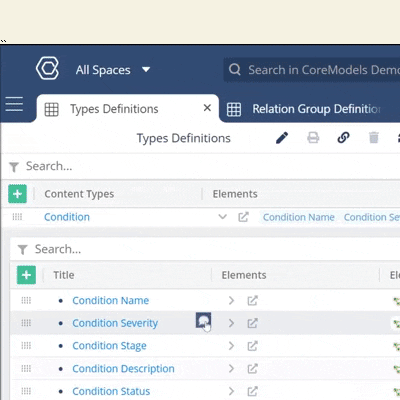Screen dimensions: 400x400
Task: Open Condition Name external link icon
Action: 252,300
